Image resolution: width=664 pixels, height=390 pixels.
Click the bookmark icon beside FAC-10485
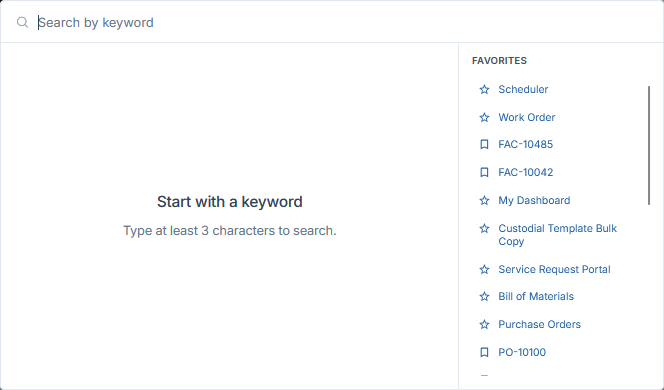click(x=484, y=144)
